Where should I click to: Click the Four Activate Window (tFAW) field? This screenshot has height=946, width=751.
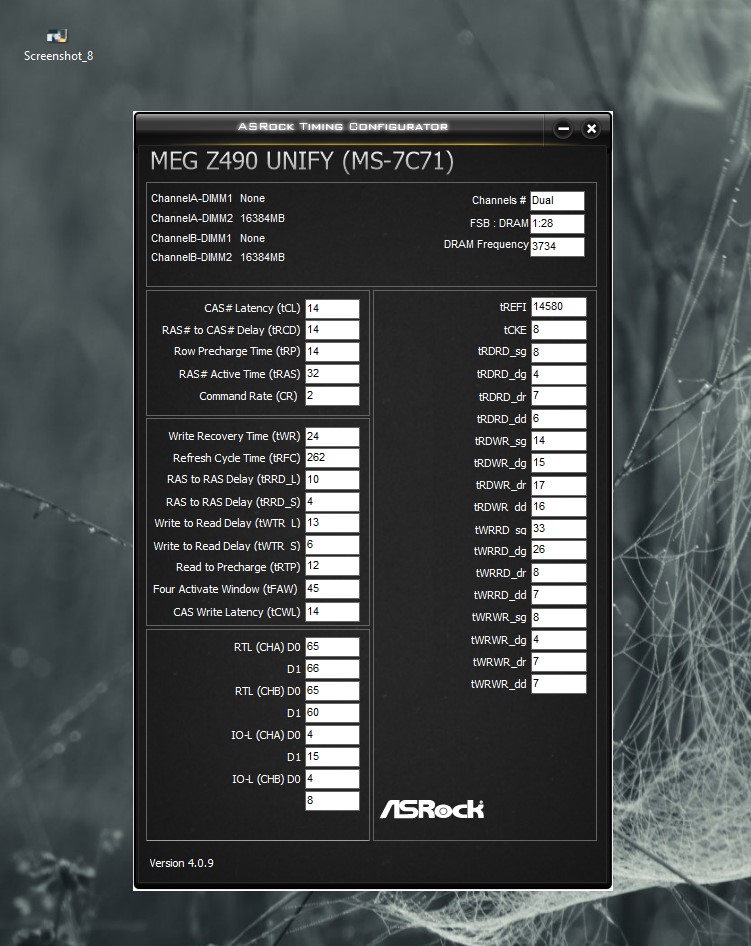[x=332, y=589]
